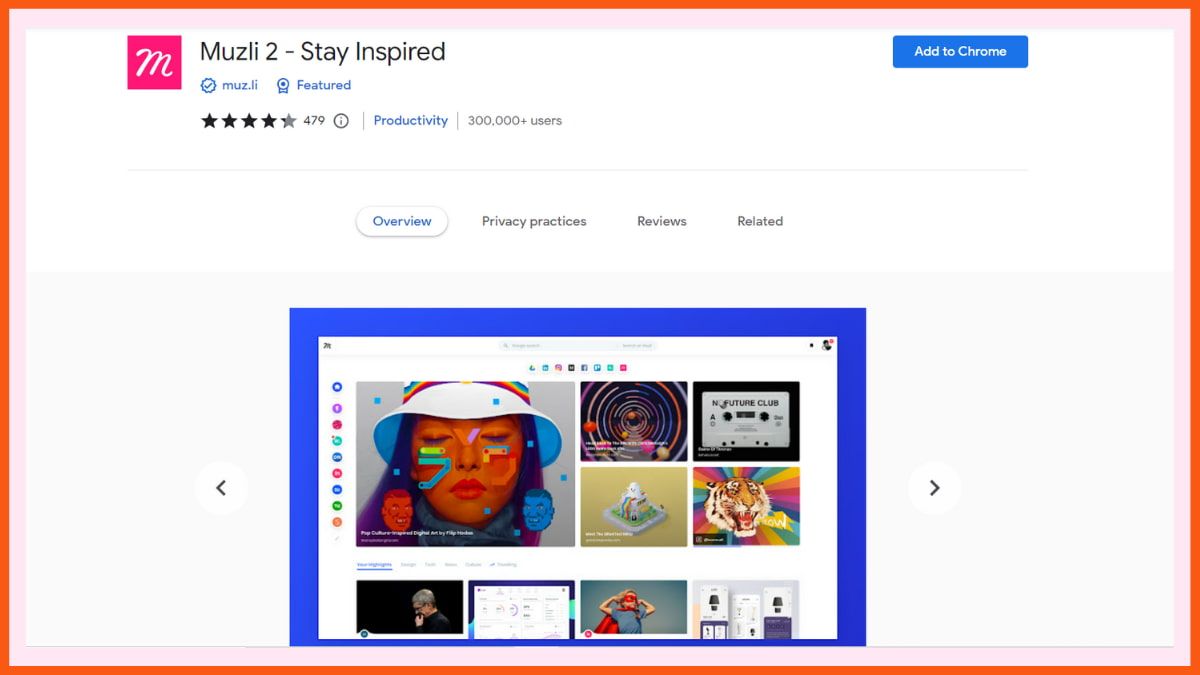
Task: Click the Add to Chrome button
Action: [x=959, y=51]
